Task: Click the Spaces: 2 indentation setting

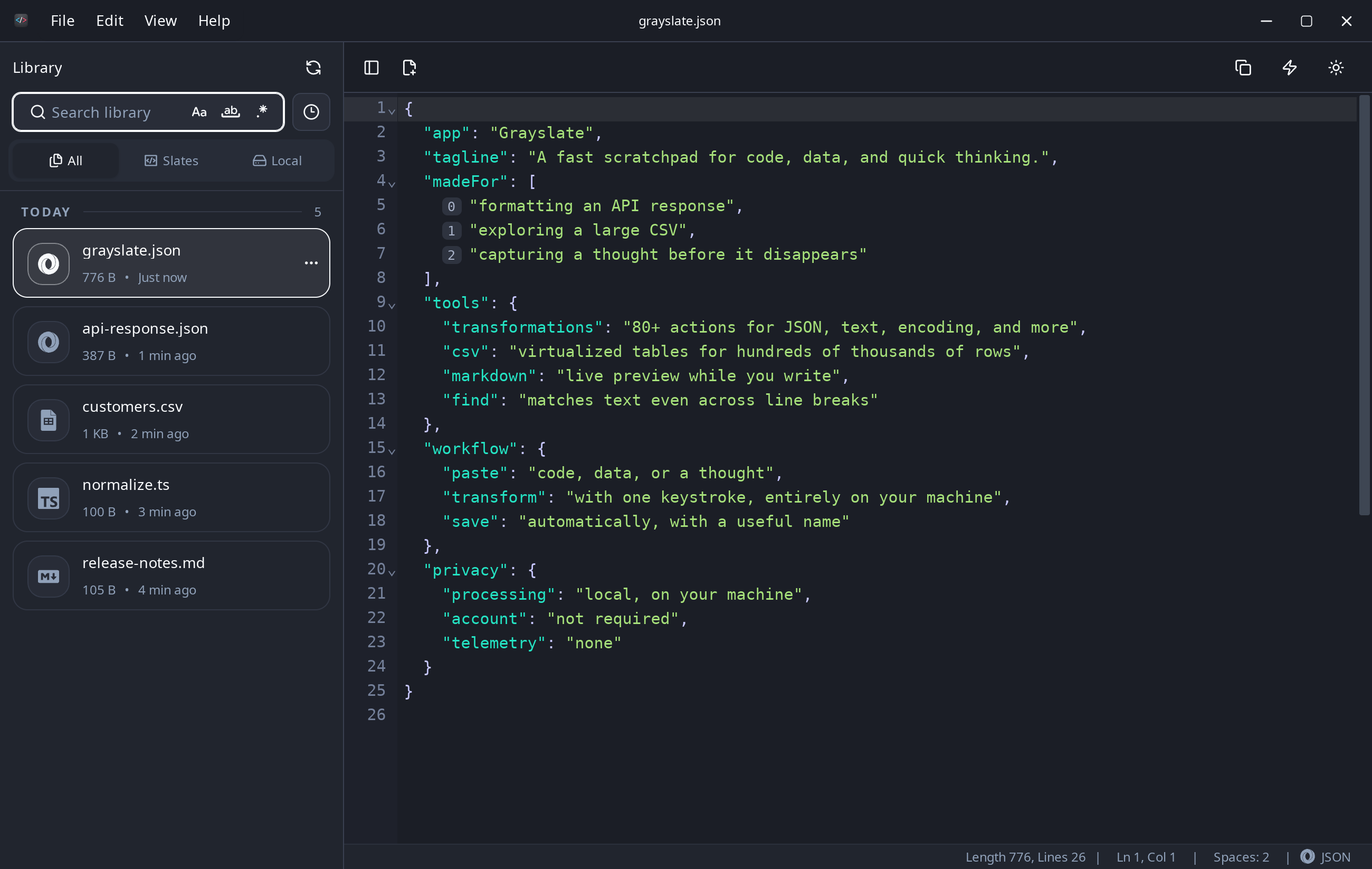Action: (x=1241, y=857)
